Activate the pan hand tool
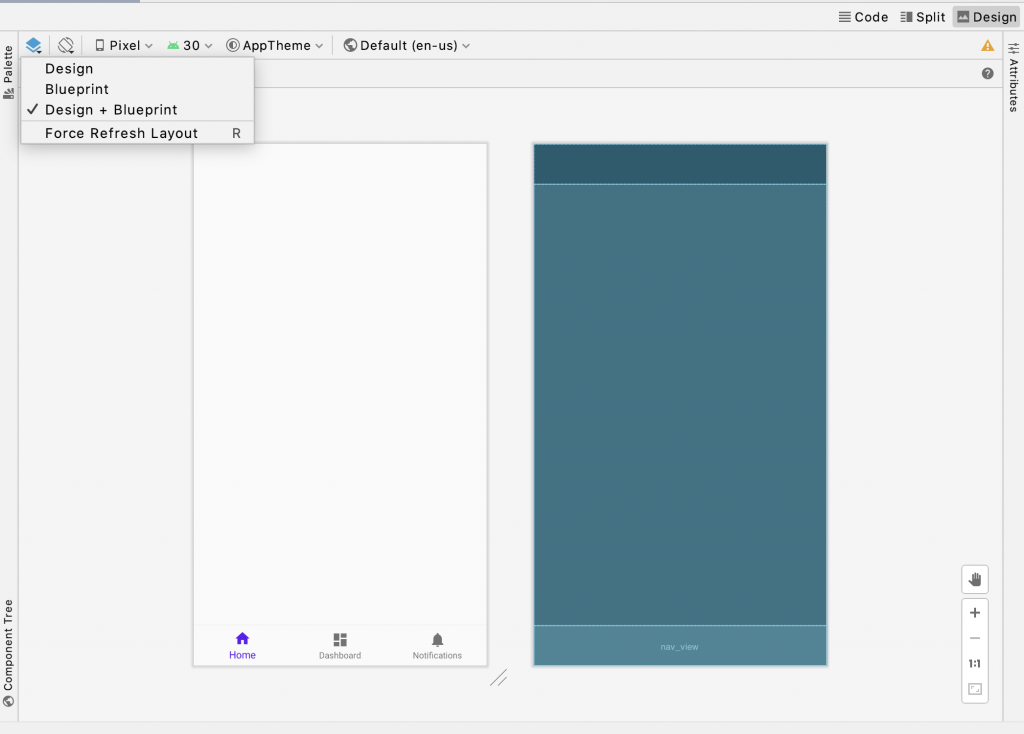The width and height of the screenshot is (1024, 734). 974,579
